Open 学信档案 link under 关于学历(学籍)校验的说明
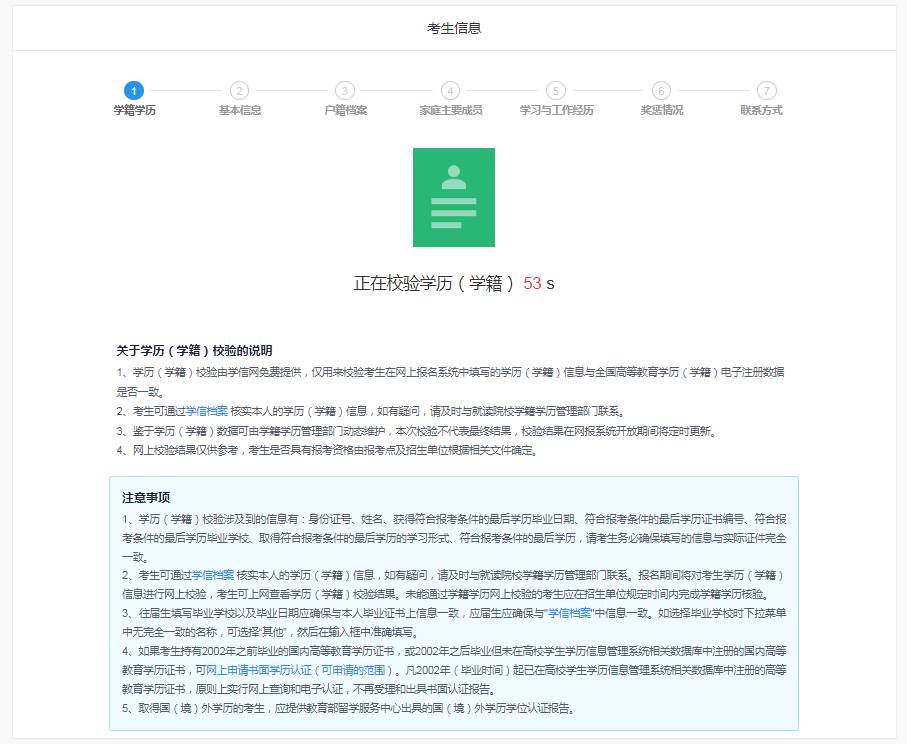The height and width of the screenshot is (744, 907). pyautogui.click(x=206, y=411)
